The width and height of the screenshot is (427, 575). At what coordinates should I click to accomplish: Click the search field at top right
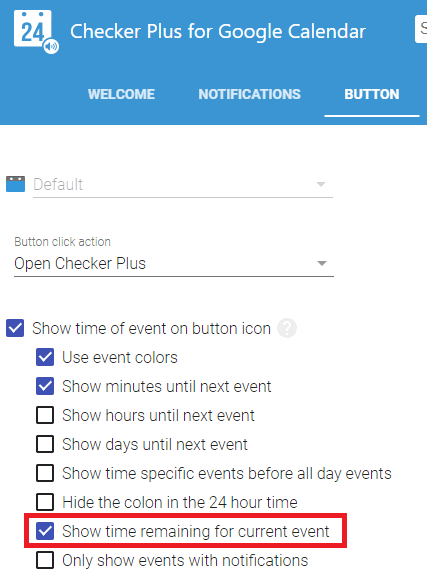(x=421, y=29)
